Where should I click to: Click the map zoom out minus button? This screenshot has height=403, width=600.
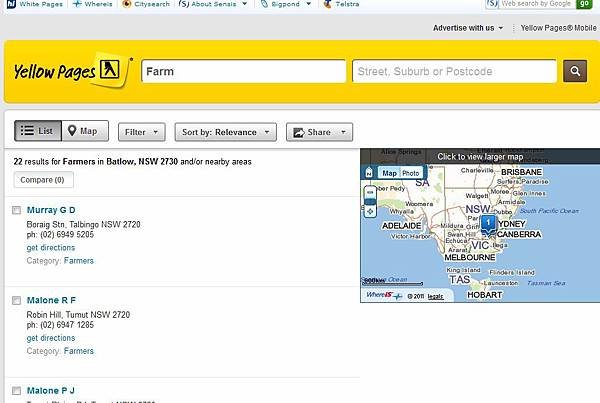(x=370, y=192)
